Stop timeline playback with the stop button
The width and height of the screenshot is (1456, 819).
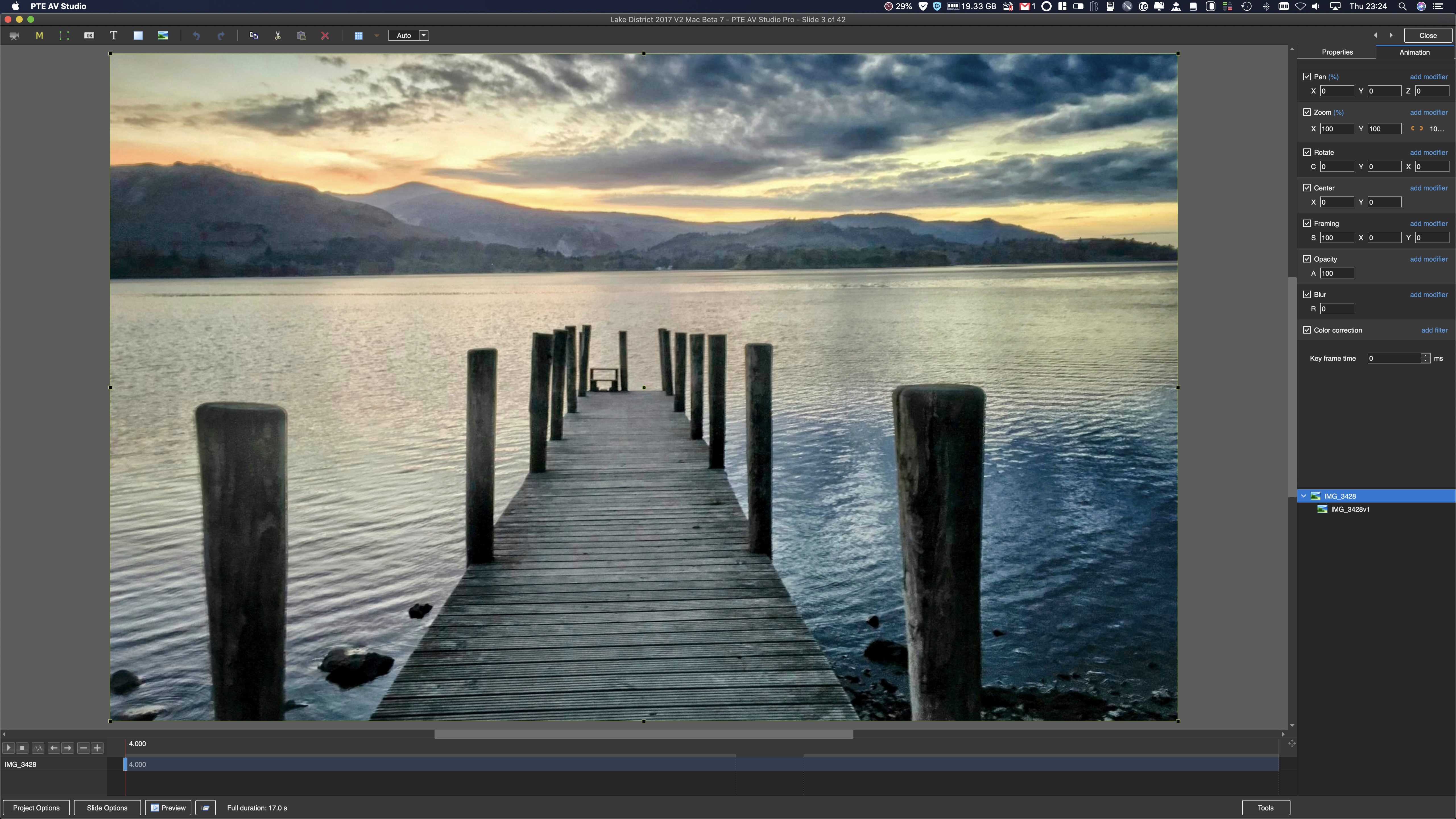22,748
